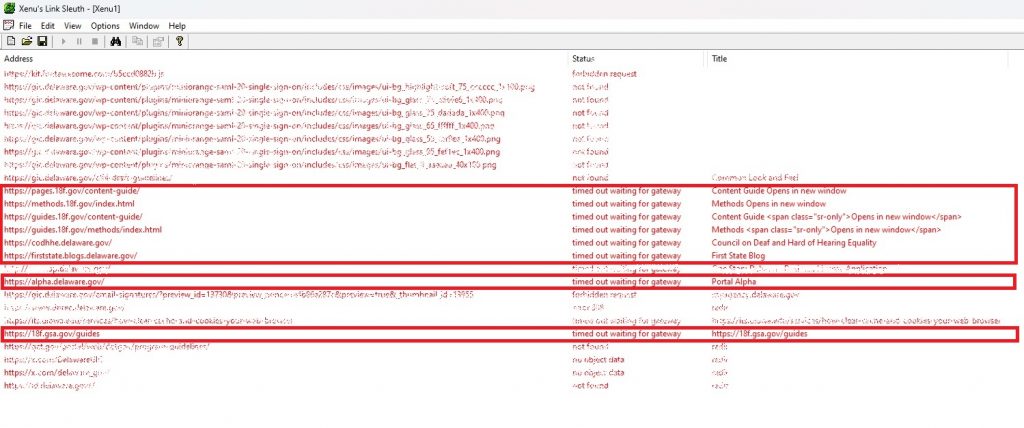
Task: Click the document icon left of File
Action: click(x=8, y=25)
